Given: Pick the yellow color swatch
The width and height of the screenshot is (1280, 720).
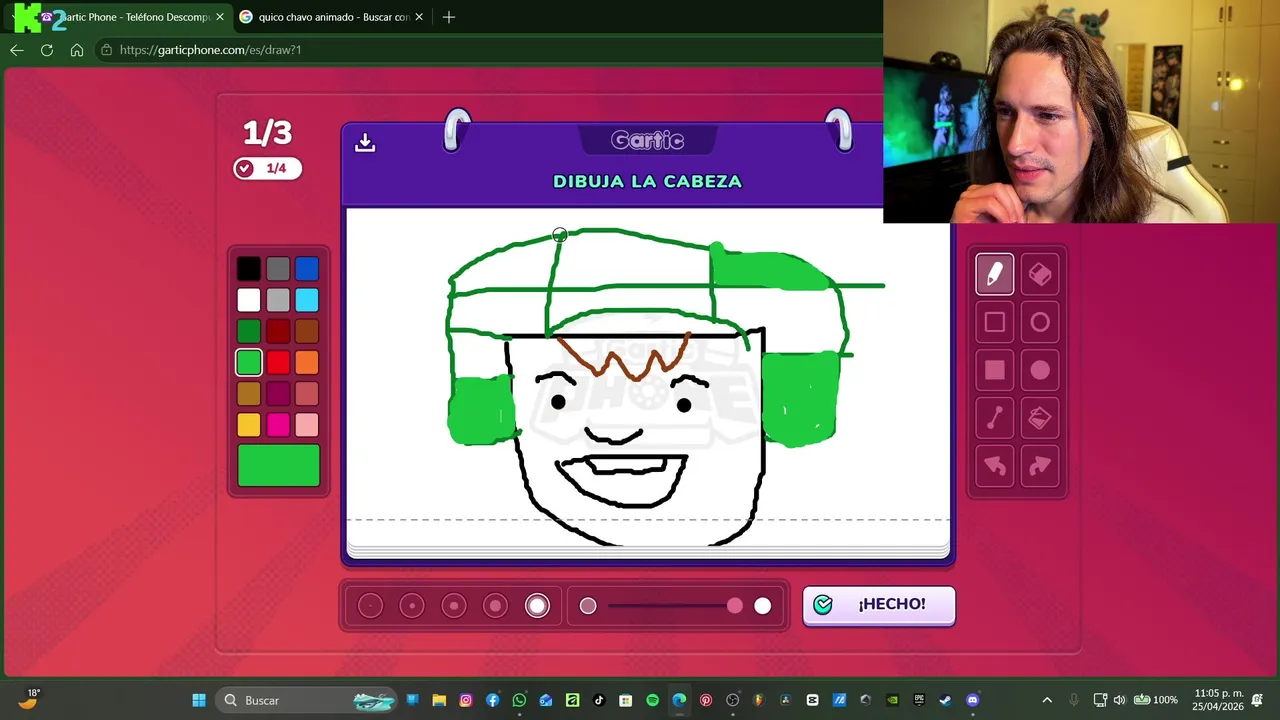Looking at the screenshot, I should (249, 425).
